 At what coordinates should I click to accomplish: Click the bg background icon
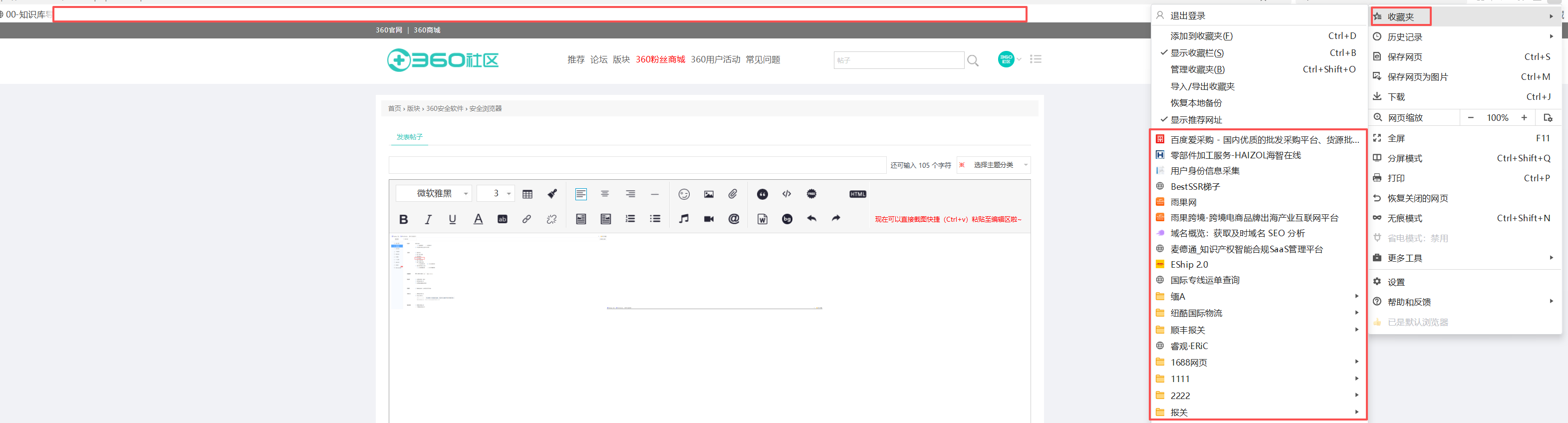tap(787, 219)
